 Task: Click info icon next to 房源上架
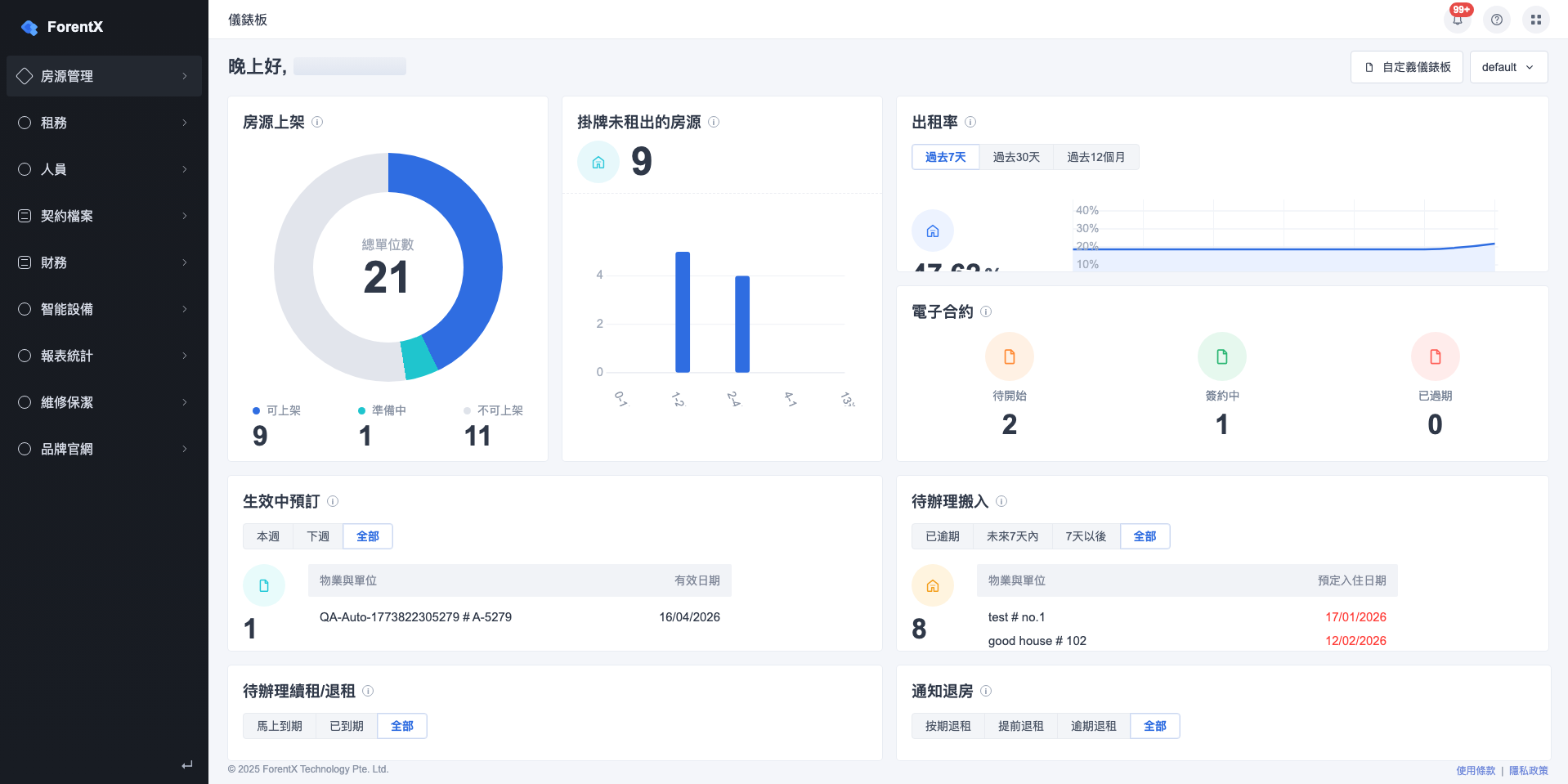317,122
